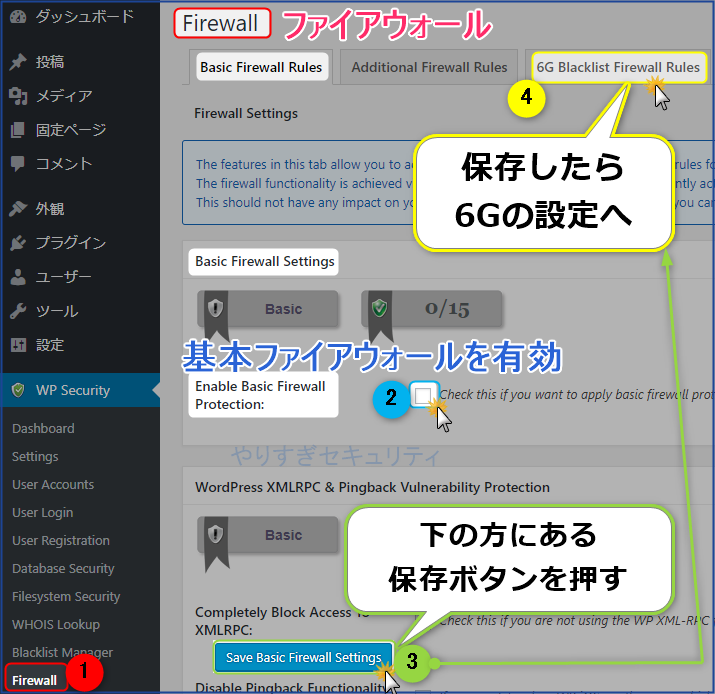The width and height of the screenshot is (715, 694).
Task: Click Save Basic Firewall Settings button
Action: (x=304, y=658)
